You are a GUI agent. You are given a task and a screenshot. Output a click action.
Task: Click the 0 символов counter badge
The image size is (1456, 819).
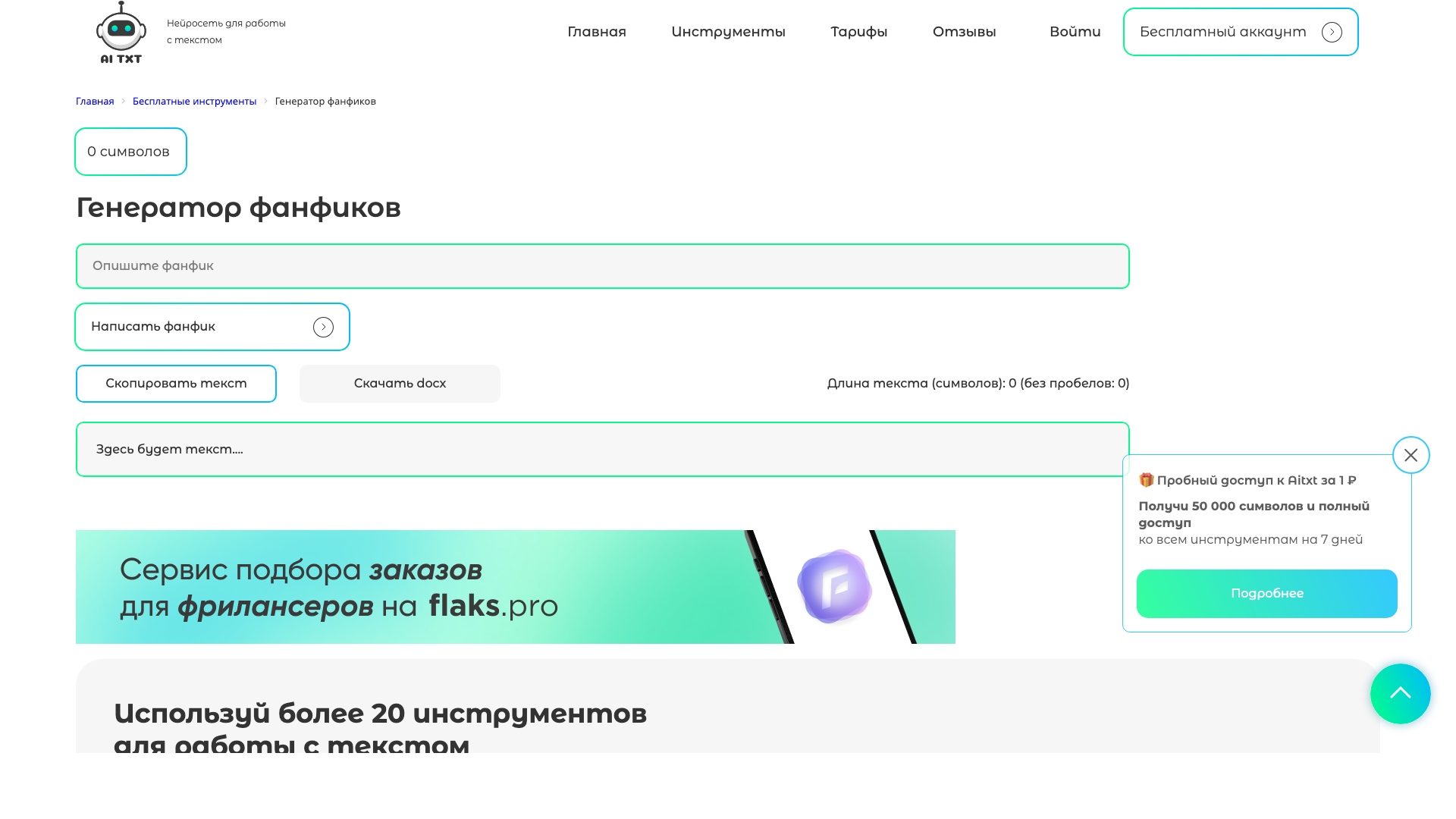point(130,152)
